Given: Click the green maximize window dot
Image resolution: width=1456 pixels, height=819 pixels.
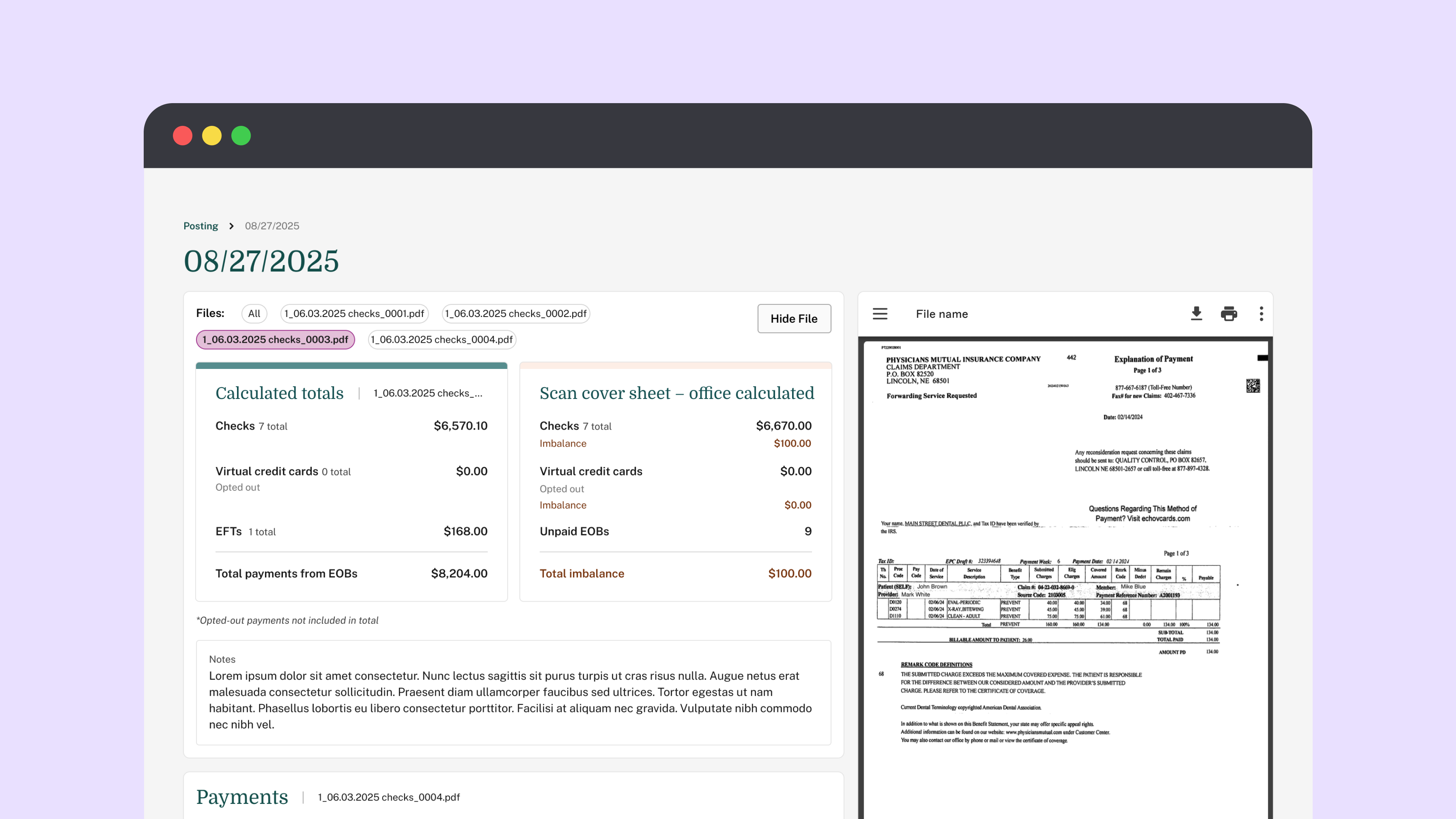Looking at the screenshot, I should 241,136.
